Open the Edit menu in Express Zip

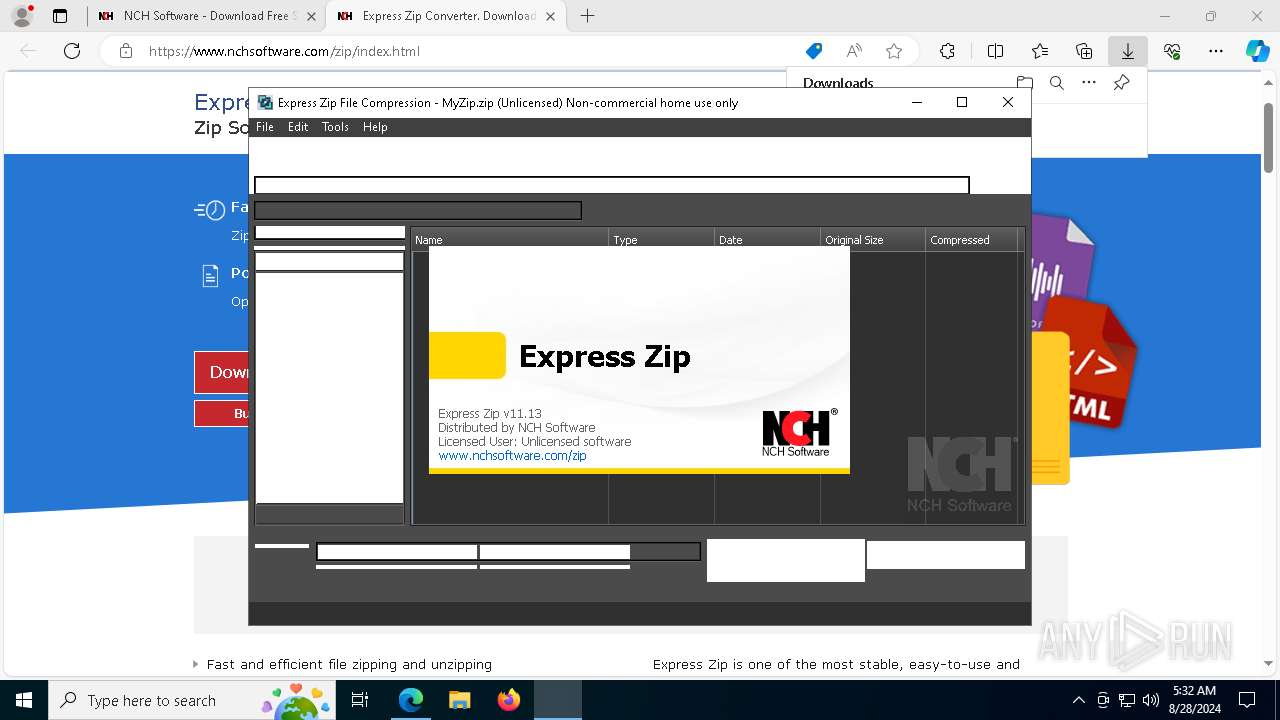[298, 127]
